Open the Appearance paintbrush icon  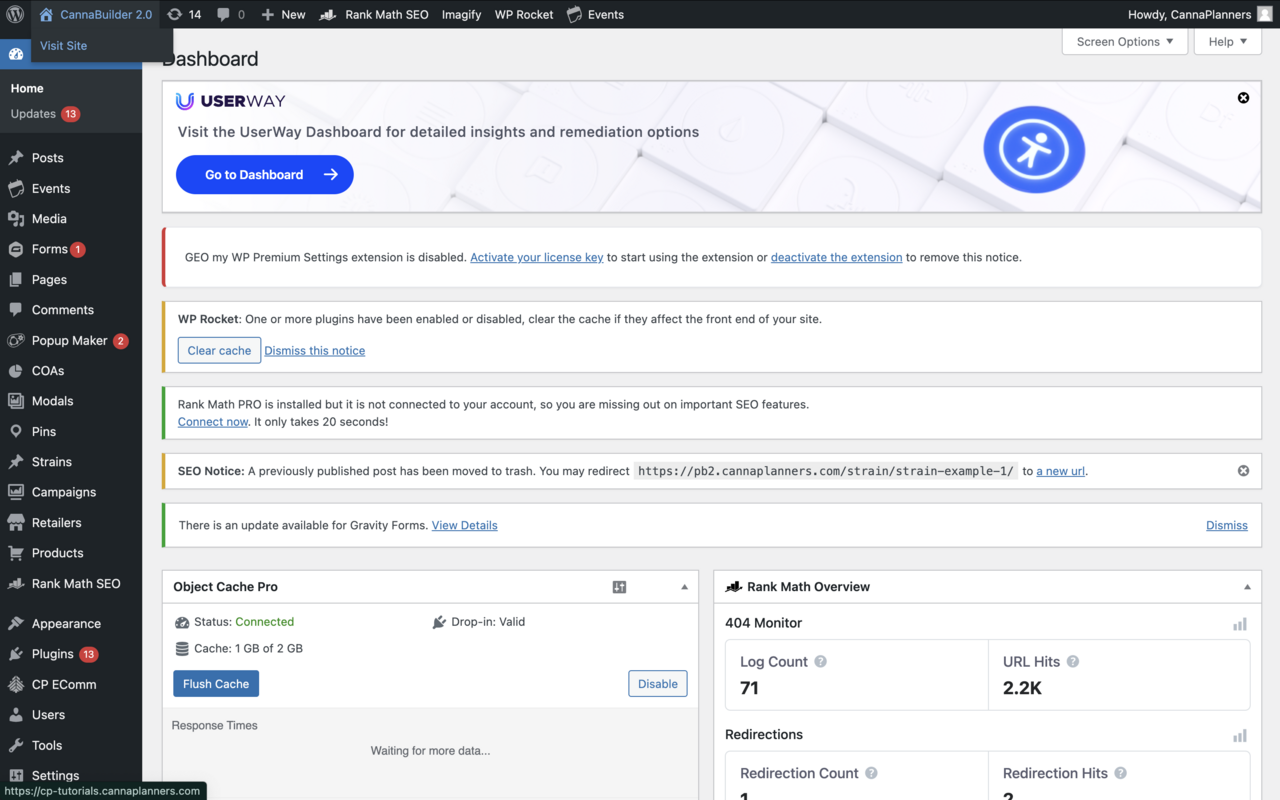tap(15, 623)
